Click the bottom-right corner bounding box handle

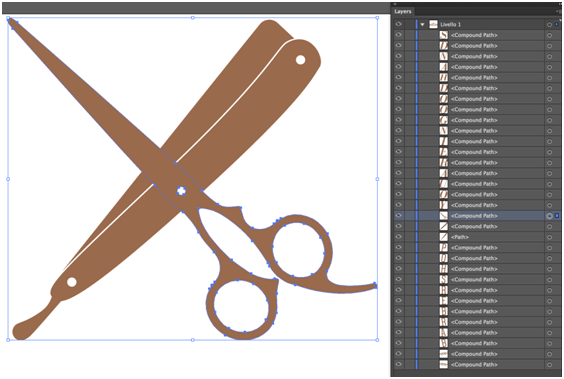click(377, 340)
